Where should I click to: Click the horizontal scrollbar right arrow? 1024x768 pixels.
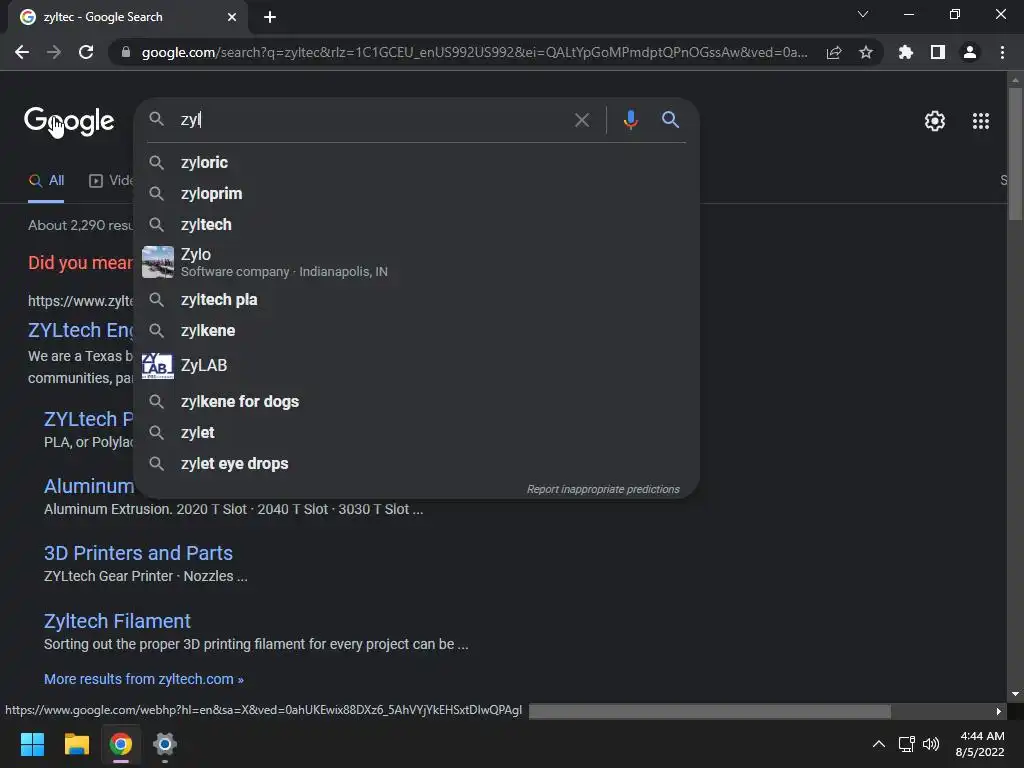coord(999,711)
